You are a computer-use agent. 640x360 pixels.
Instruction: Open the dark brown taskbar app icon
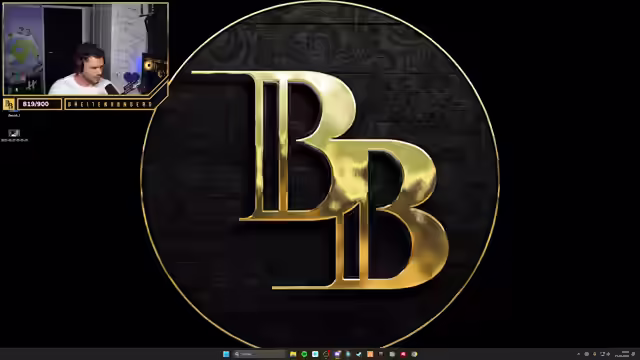[381, 354]
